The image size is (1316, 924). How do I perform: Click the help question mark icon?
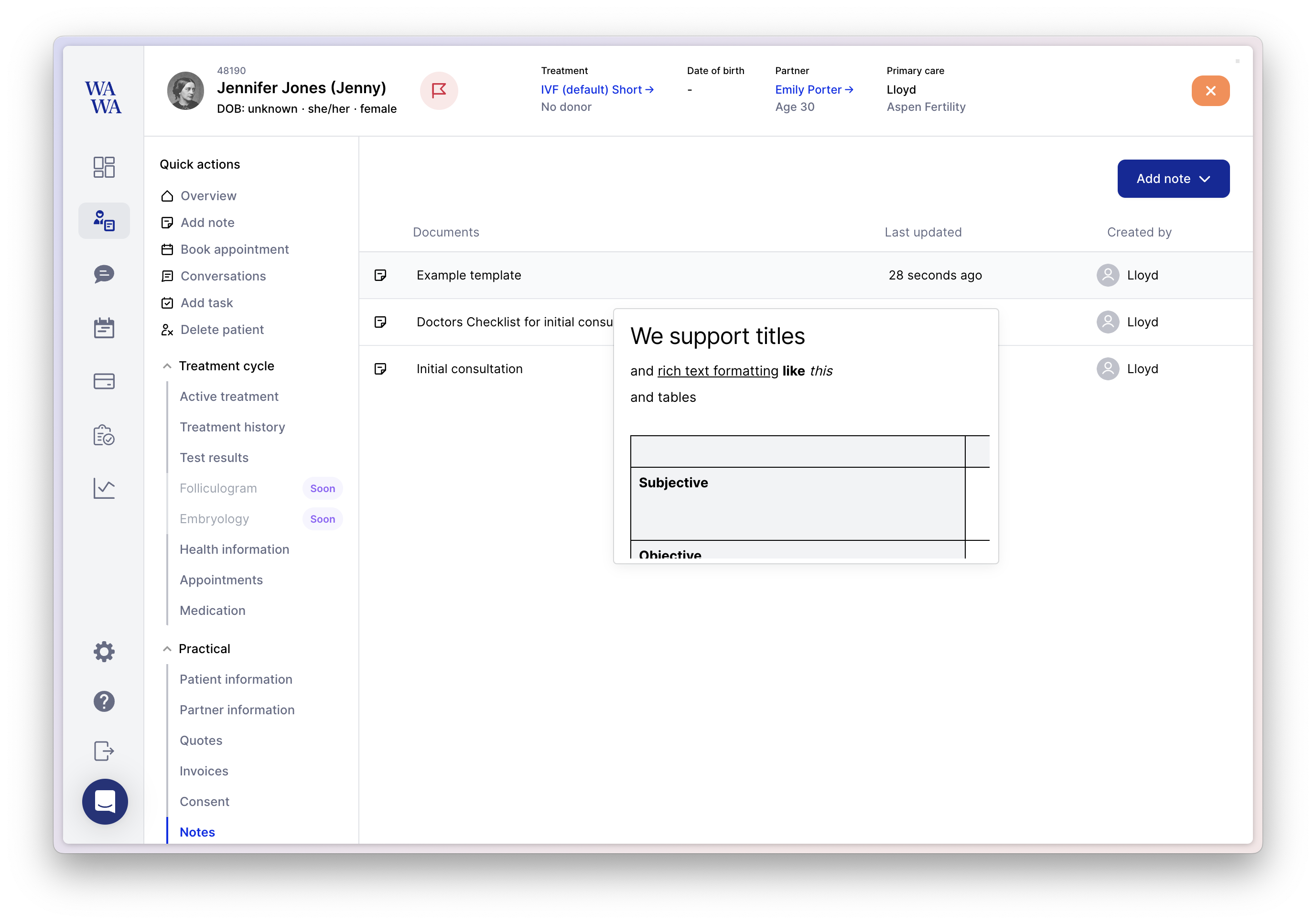coord(104,701)
